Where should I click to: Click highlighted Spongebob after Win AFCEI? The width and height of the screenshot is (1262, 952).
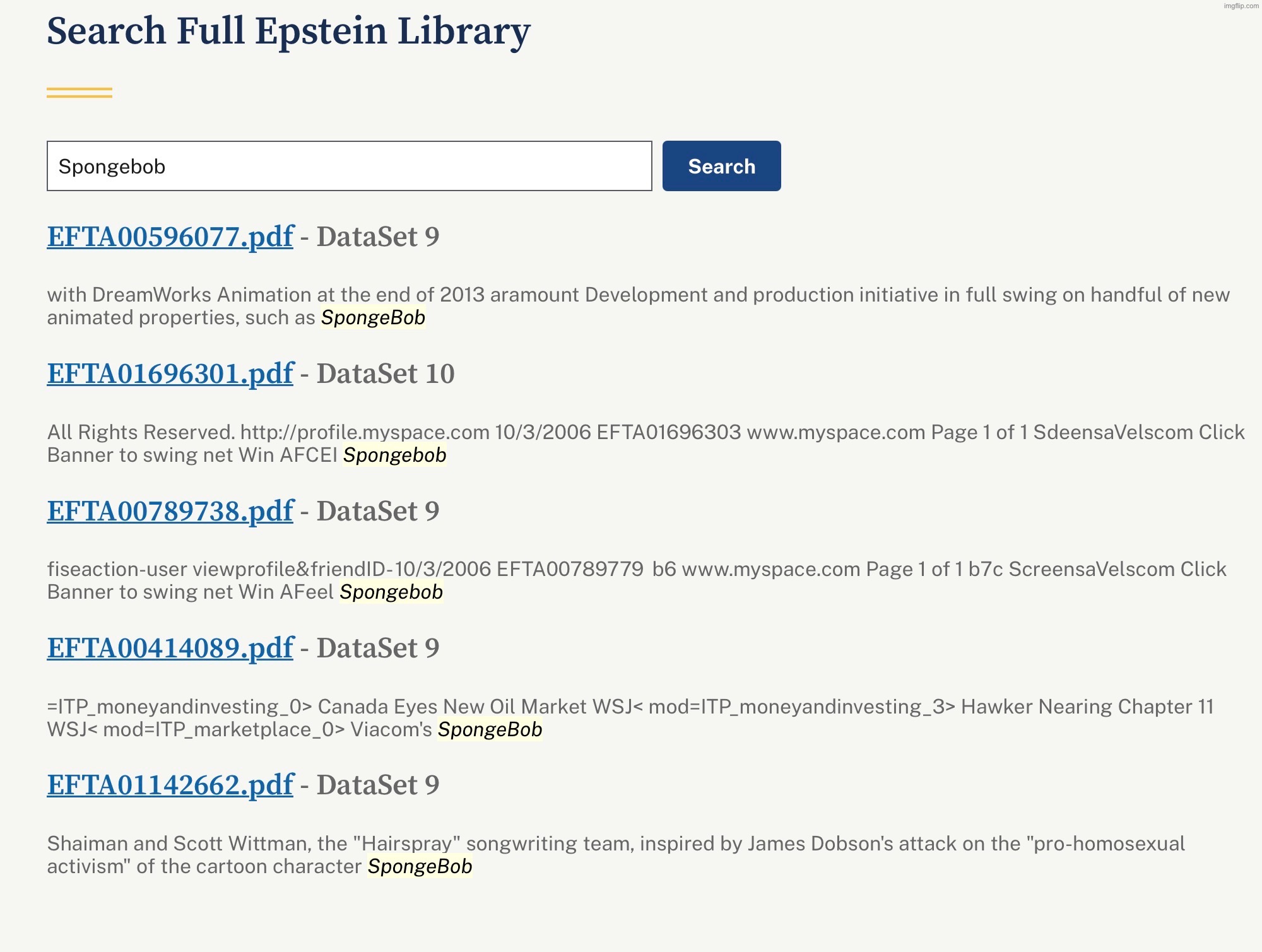(394, 455)
